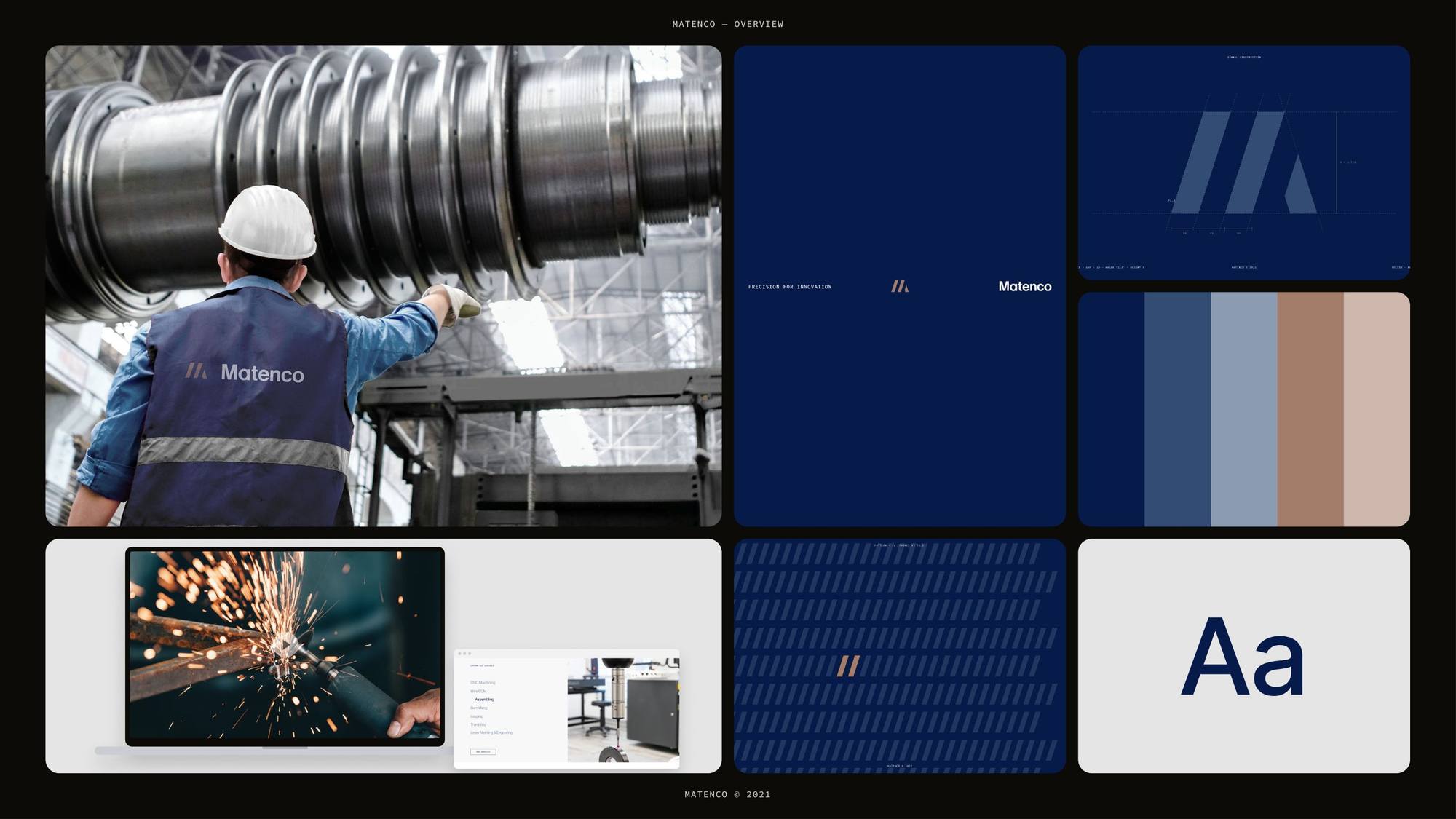Select 'Wire EDM' in the website mockup

pyautogui.click(x=478, y=691)
